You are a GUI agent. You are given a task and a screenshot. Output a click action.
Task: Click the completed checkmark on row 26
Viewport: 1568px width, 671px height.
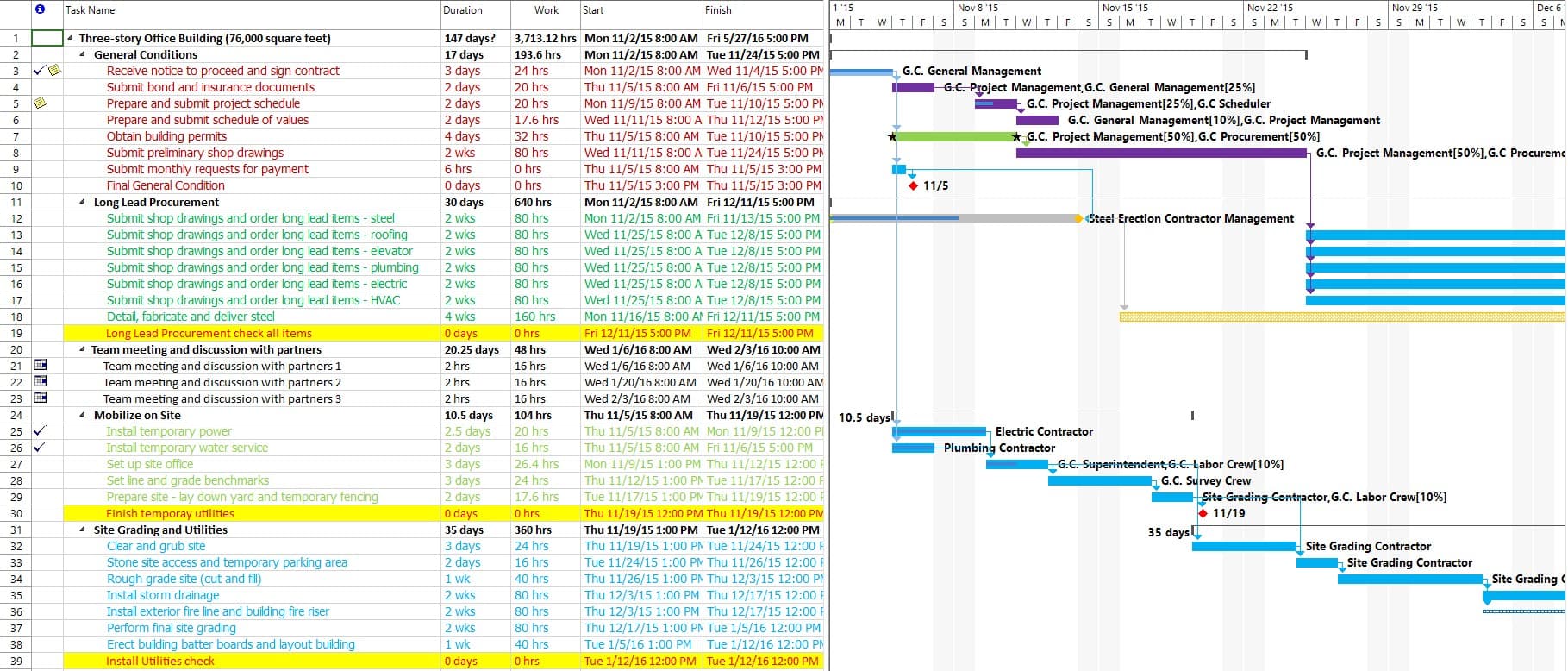39,448
